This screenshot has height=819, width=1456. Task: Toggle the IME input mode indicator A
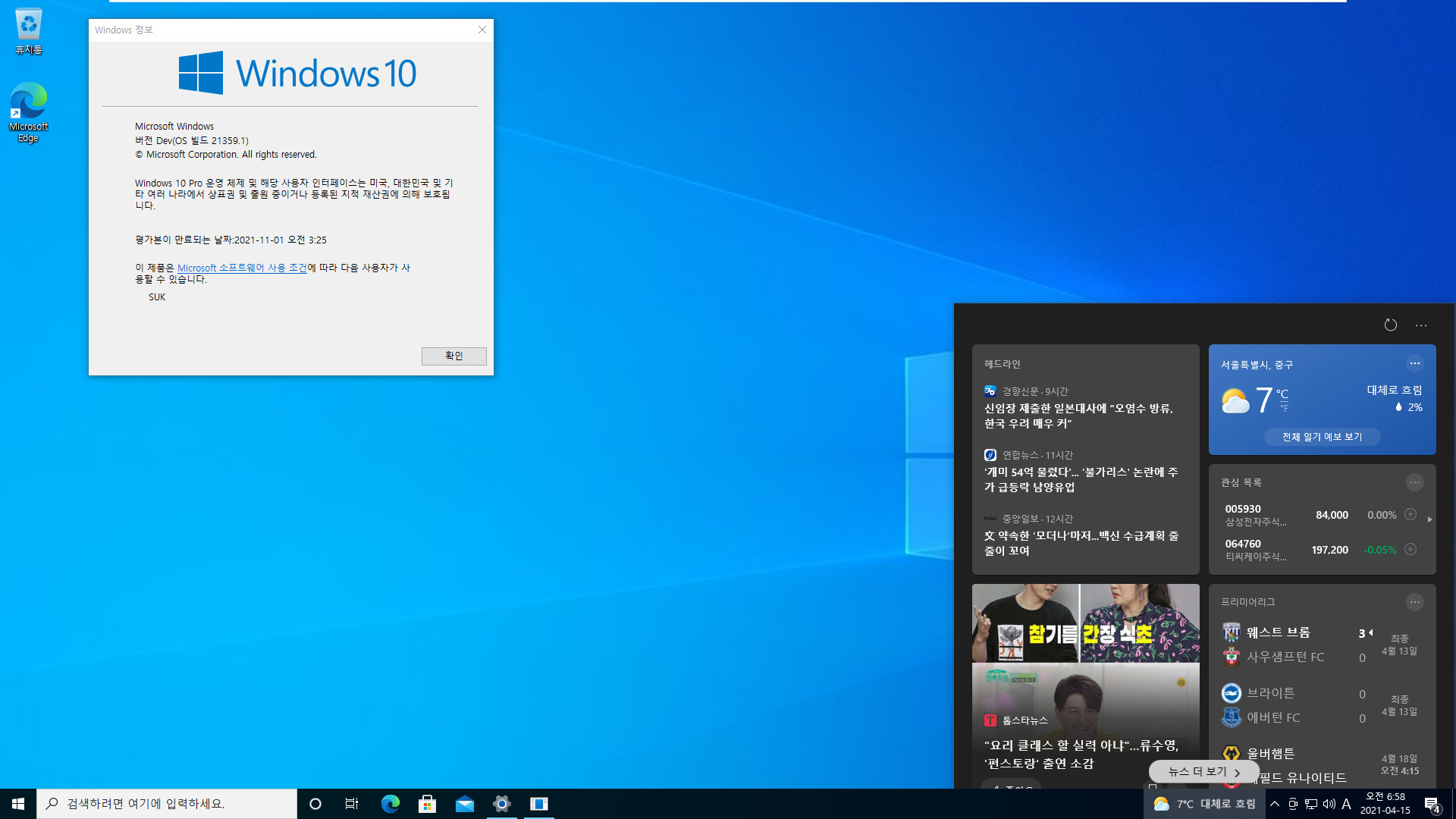1347,804
